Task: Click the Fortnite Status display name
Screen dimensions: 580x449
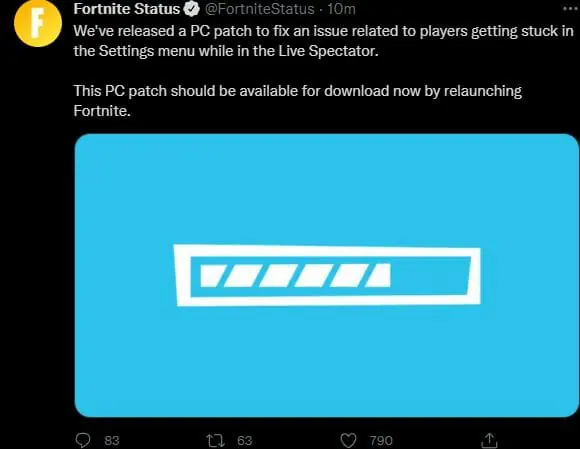Action: [x=127, y=9]
